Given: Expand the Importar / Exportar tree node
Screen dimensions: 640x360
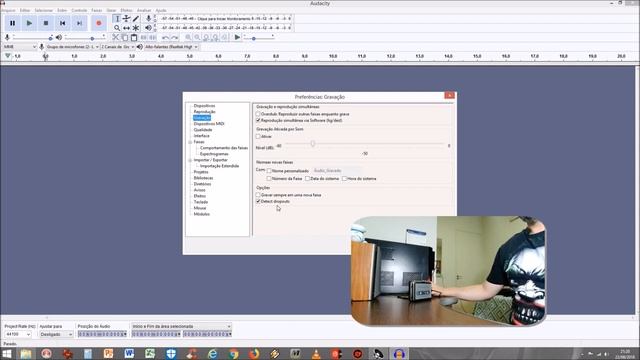Looking at the screenshot, I should pyautogui.click(x=190, y=160).
